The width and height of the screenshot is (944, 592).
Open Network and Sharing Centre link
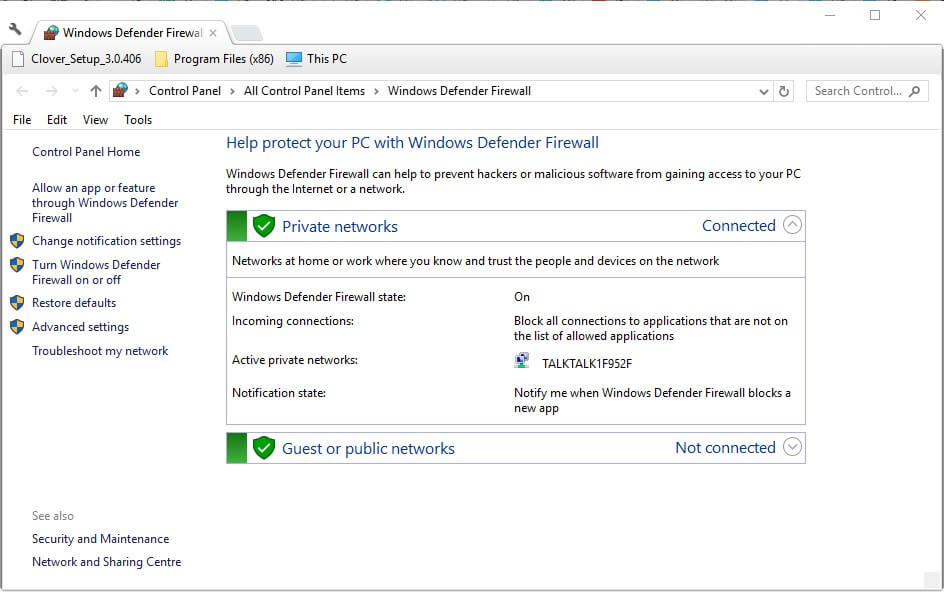point(106,562)
